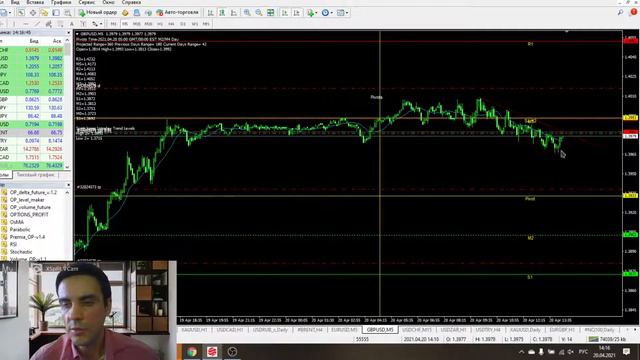Click the Market Watch scrollbar down arrow
Screen dimensions: 640x360
point(68,167)
